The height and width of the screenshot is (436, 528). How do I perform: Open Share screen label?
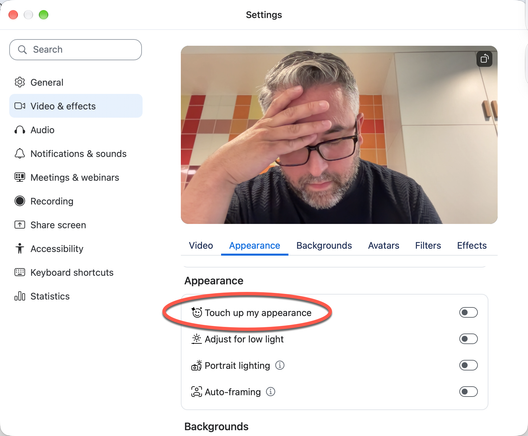tap(58, 225)
